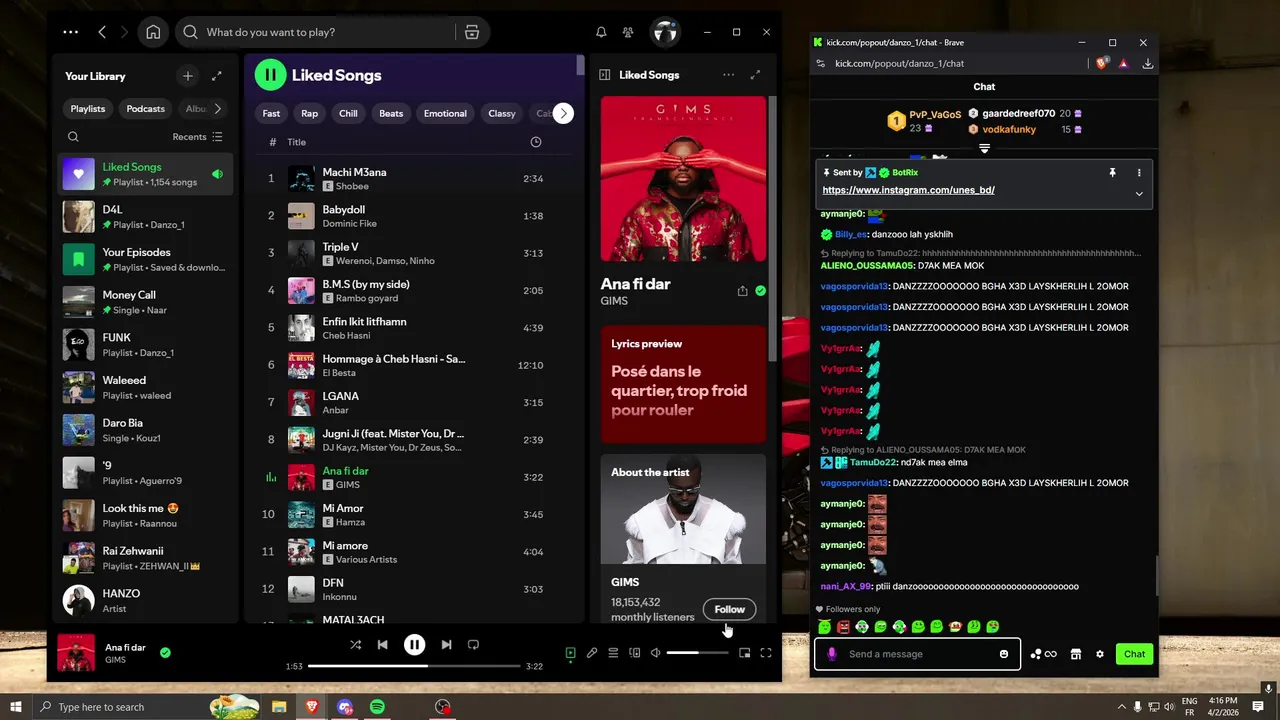Click the purple microphone in chat input
Screen dimensions: 1280x720
coord(832,654)
